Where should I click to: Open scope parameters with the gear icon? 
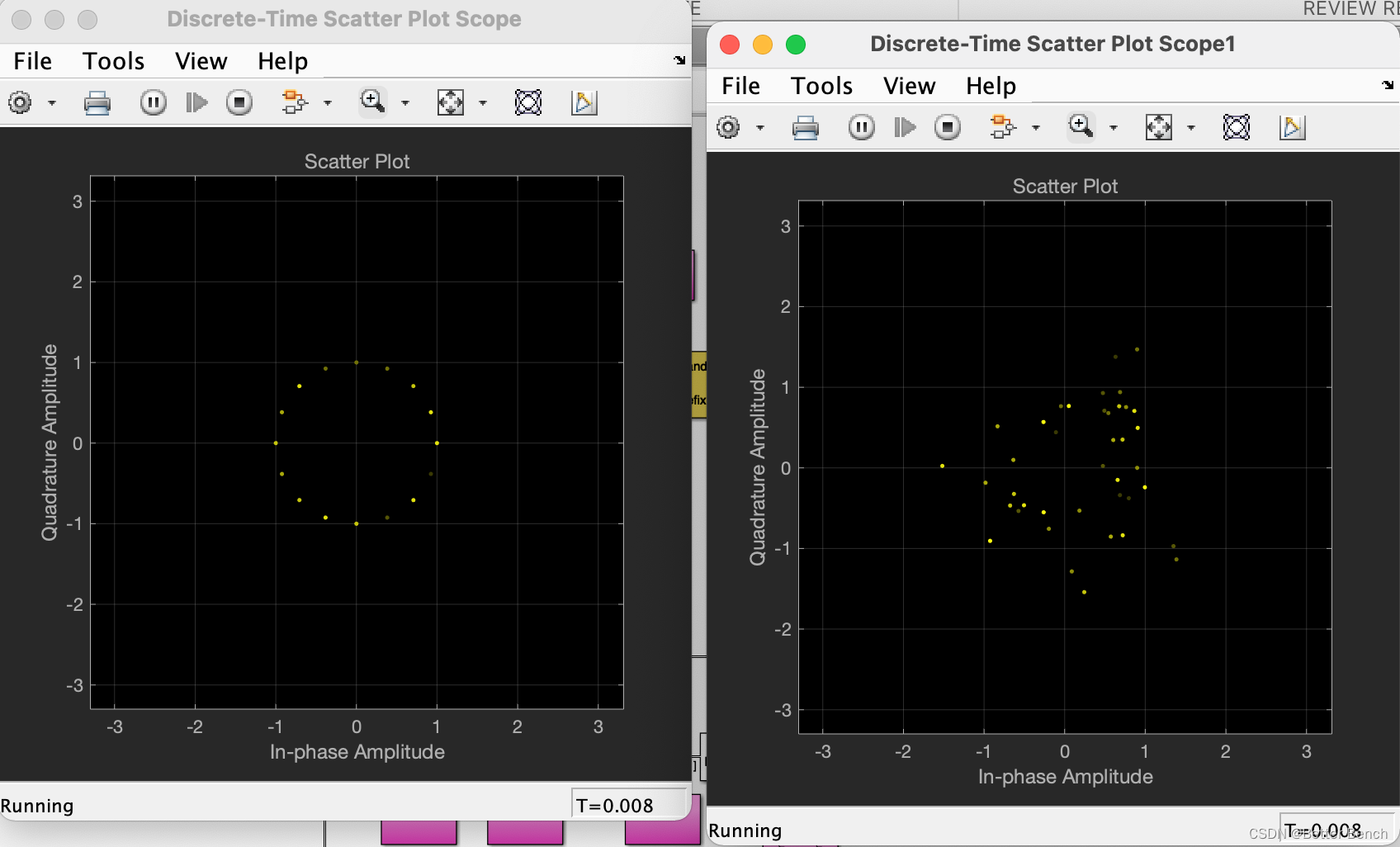coord(18,102)
